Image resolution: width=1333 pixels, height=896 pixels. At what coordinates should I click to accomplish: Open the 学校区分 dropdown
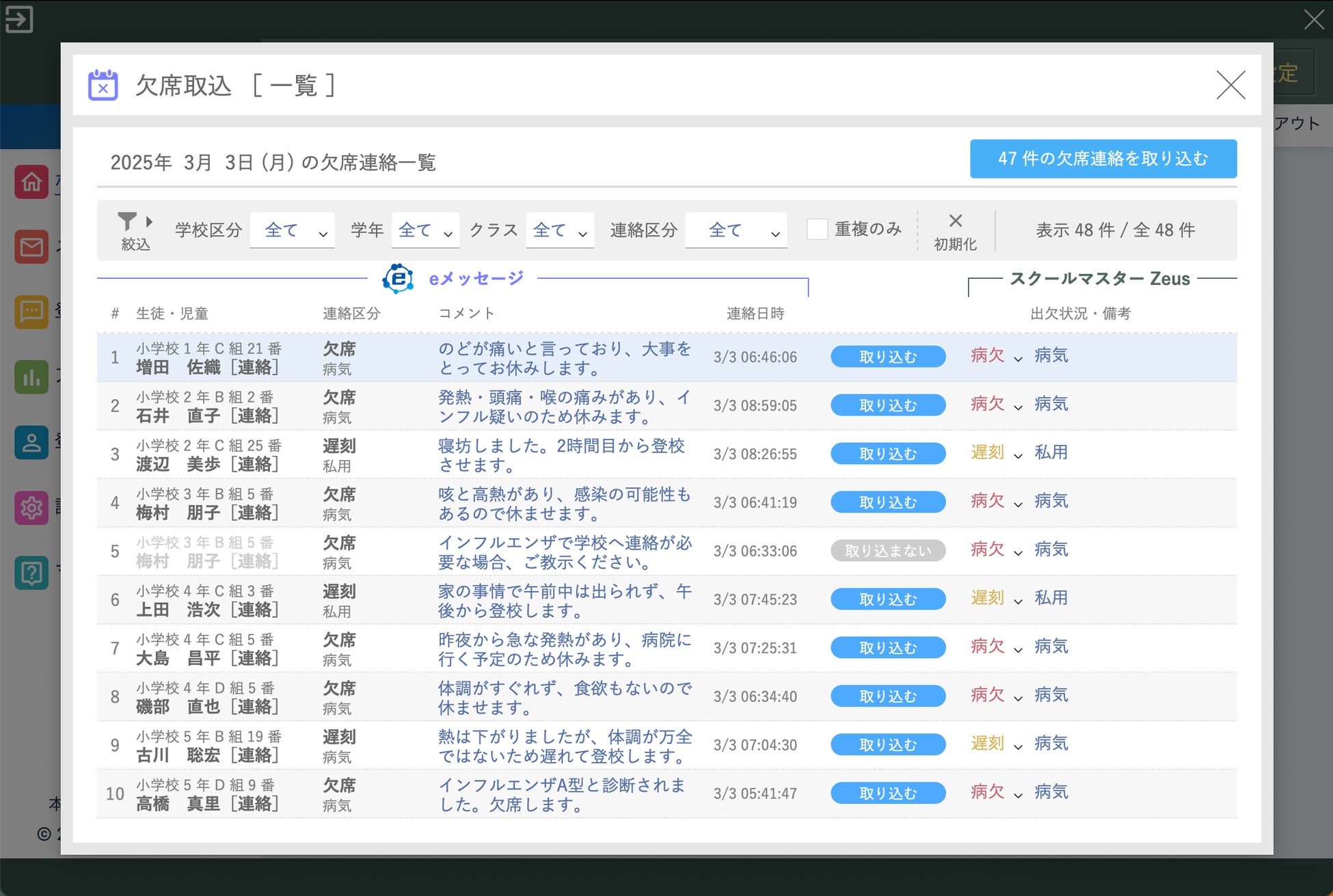click(292, 230)
